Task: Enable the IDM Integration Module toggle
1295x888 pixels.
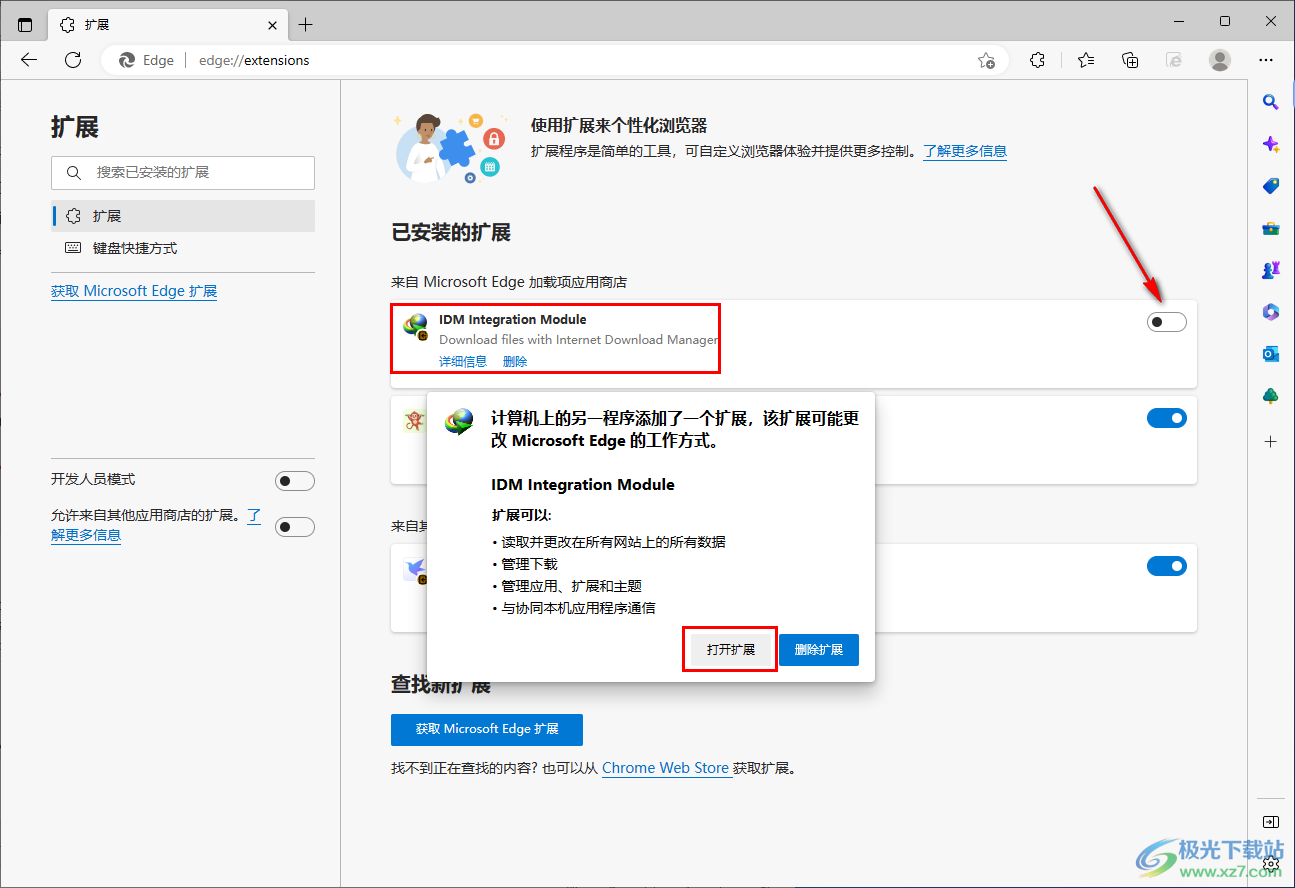Action: pos(1166,322)
